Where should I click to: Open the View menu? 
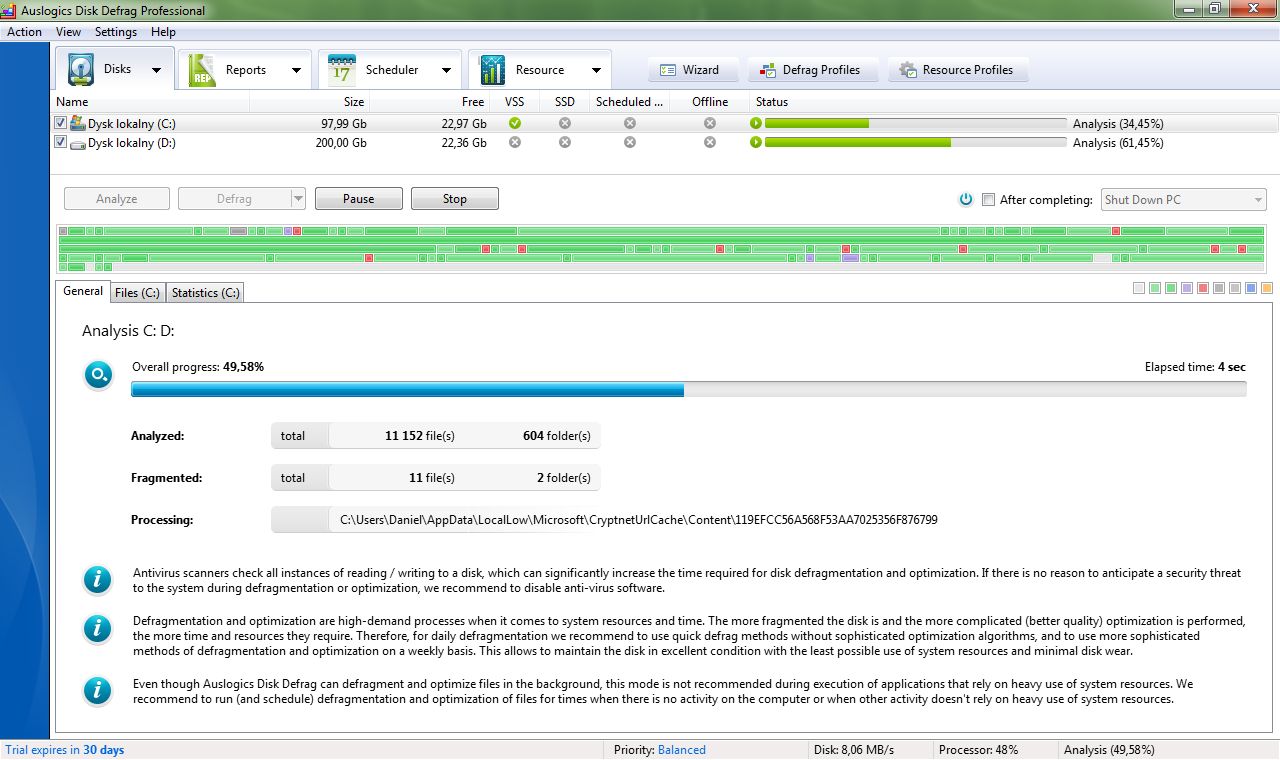point(68,32)
